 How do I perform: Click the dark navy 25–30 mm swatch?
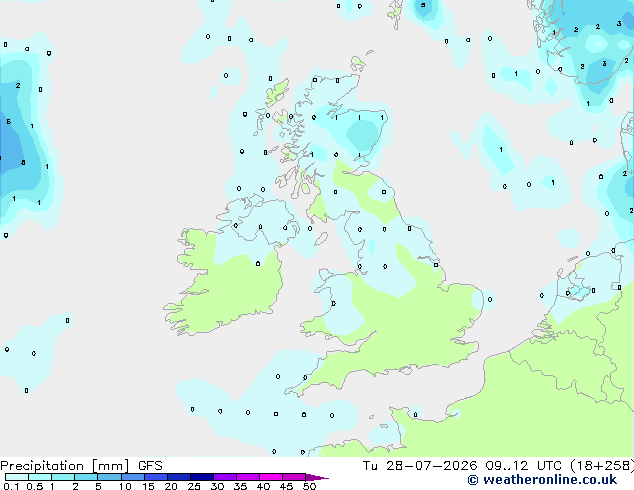201,477
